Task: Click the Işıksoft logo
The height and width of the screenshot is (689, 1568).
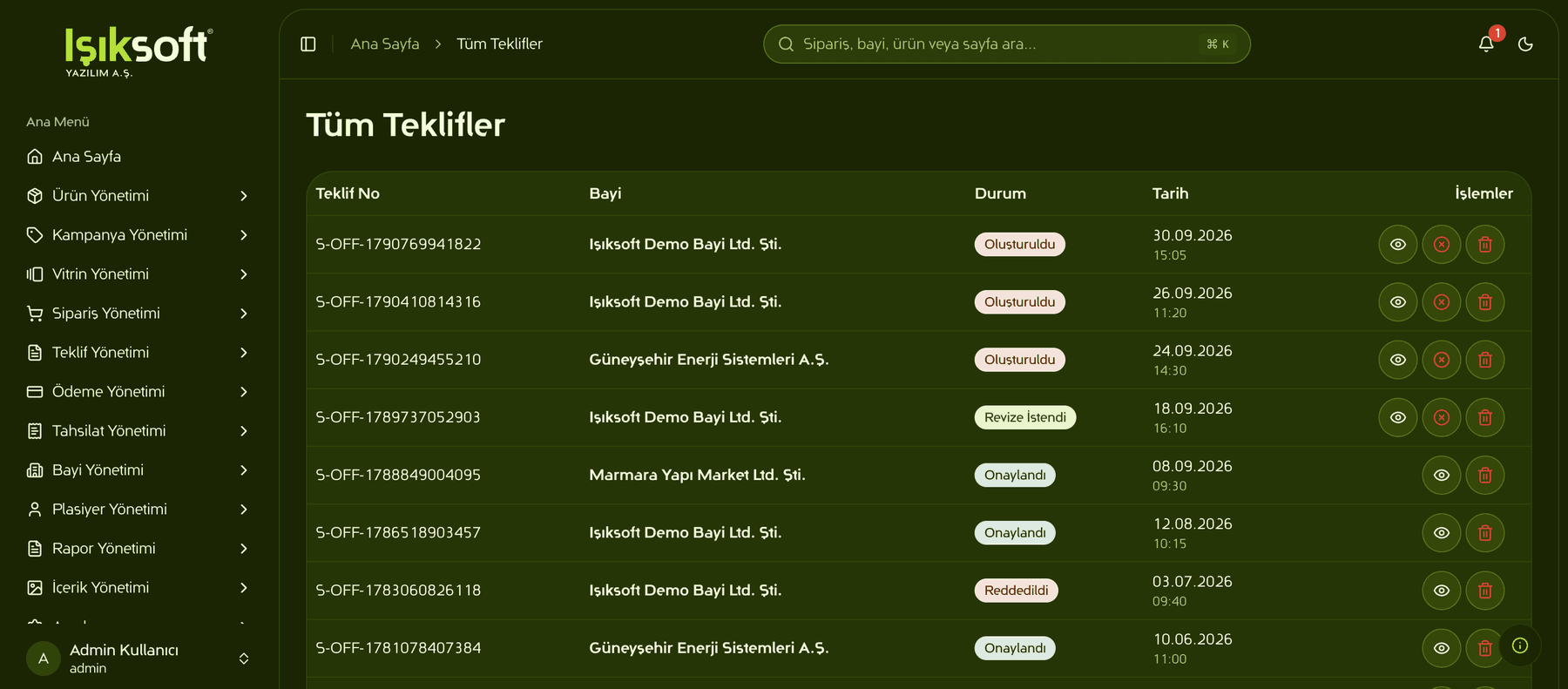Action: pos(139,51)
